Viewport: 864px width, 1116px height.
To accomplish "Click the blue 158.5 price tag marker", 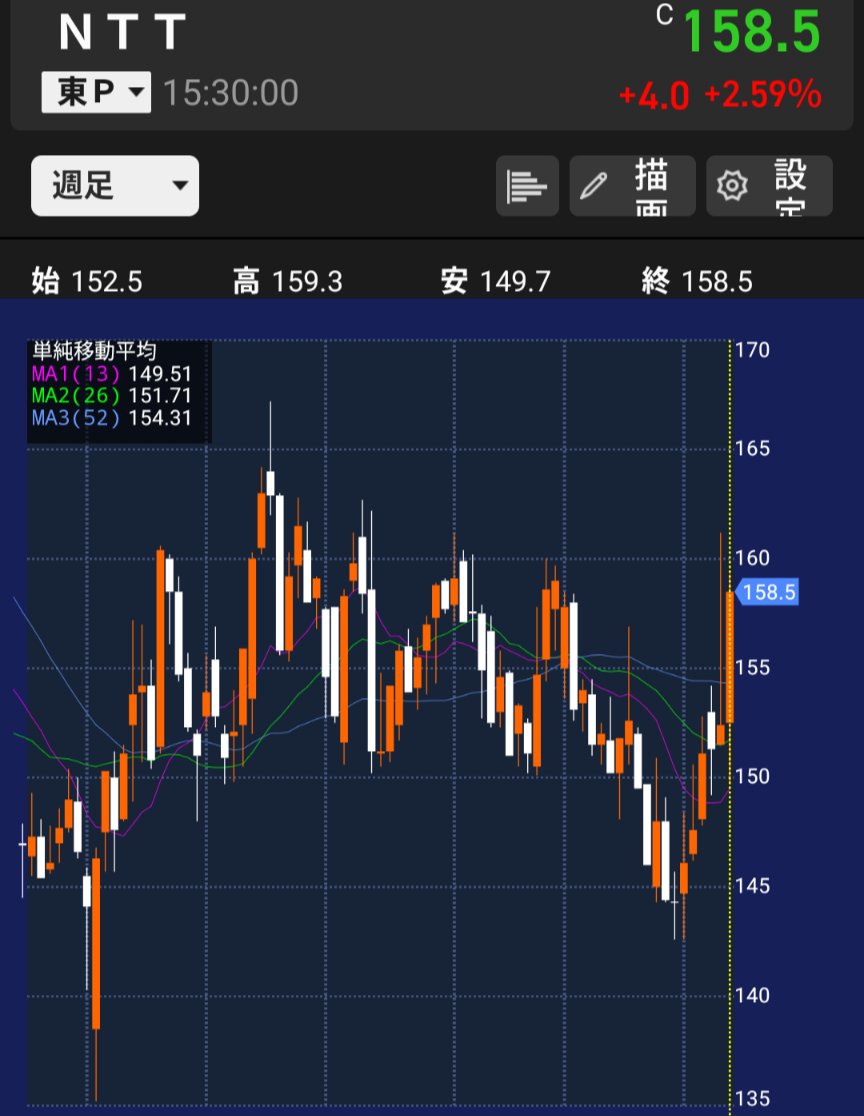I will [767, 592].
